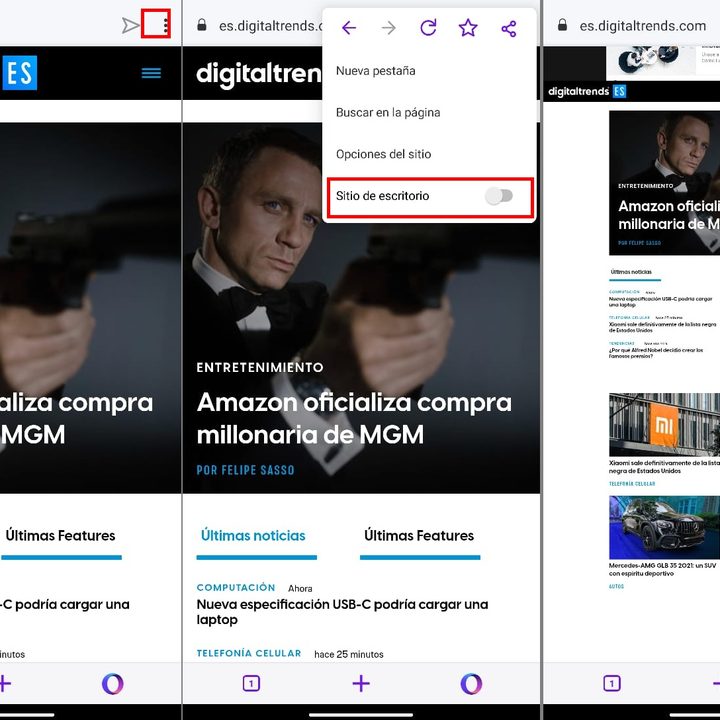Tap the blue ES logo in left panel
Viewport: 720px width, 720px height.
click(x=19, y=73)
